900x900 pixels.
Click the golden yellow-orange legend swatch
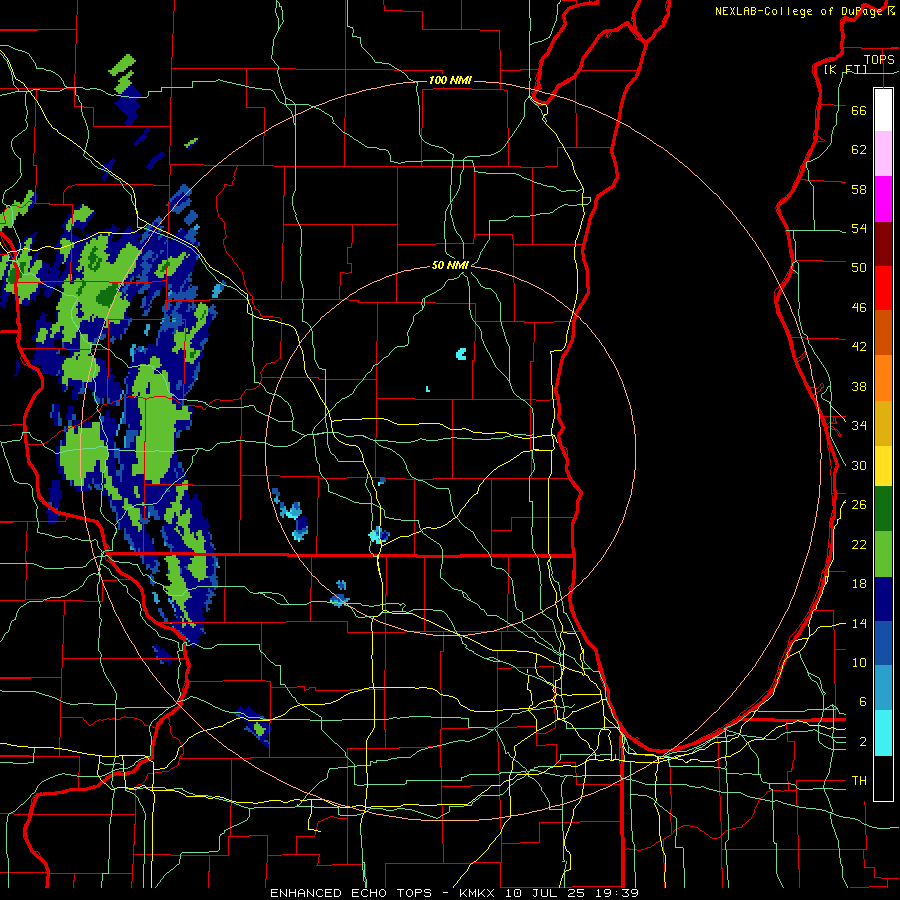pos(883,423)
